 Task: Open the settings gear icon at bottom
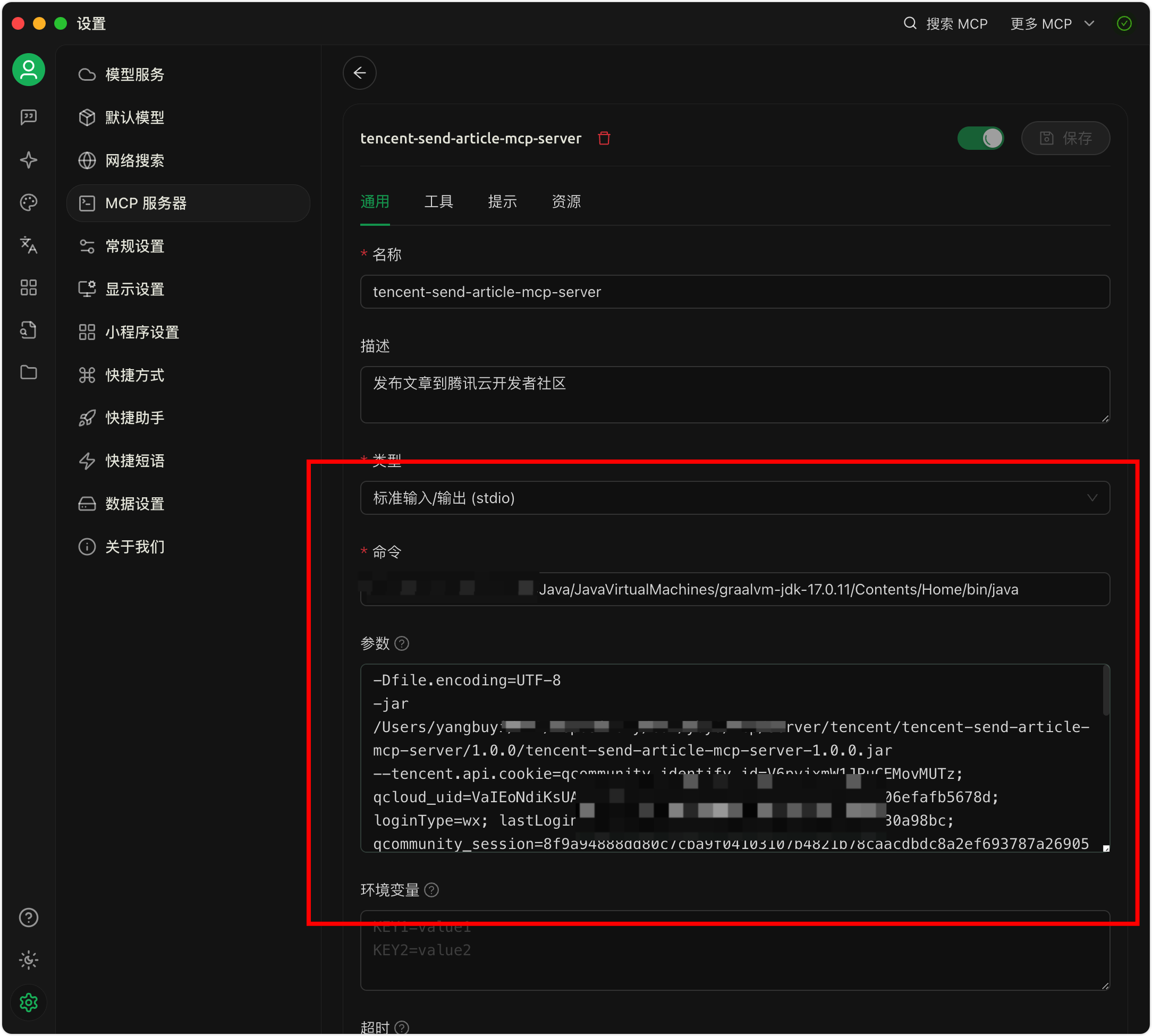pyautogui.click(x=29, y=1003)
